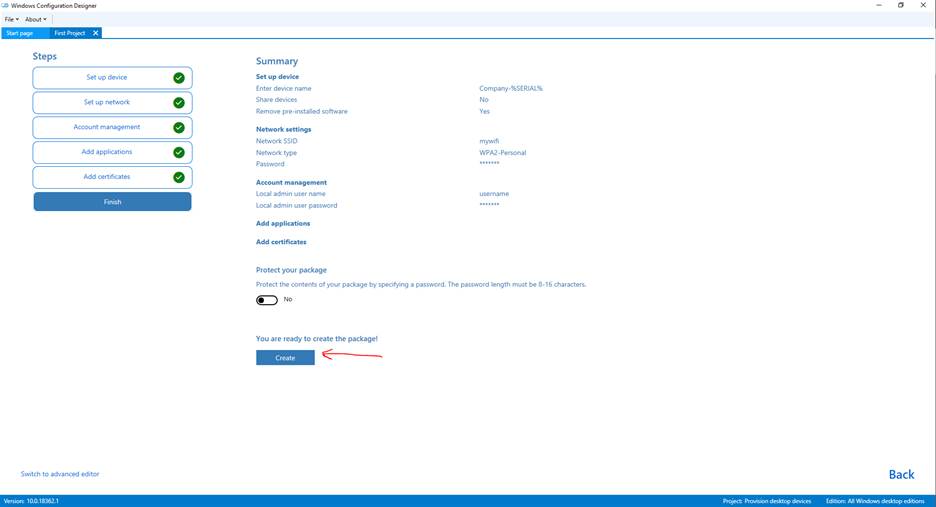This screenshot has width=936, height=507.
Task: Click the Finish step button
Action: (112, 202)
